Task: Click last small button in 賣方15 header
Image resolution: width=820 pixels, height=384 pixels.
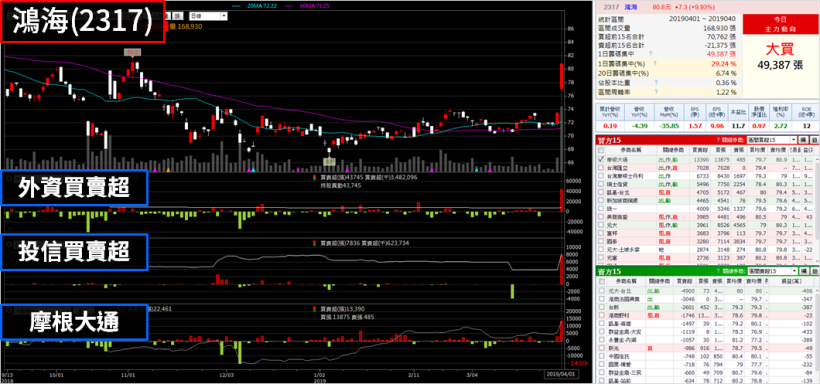Action: pos(814,271)
